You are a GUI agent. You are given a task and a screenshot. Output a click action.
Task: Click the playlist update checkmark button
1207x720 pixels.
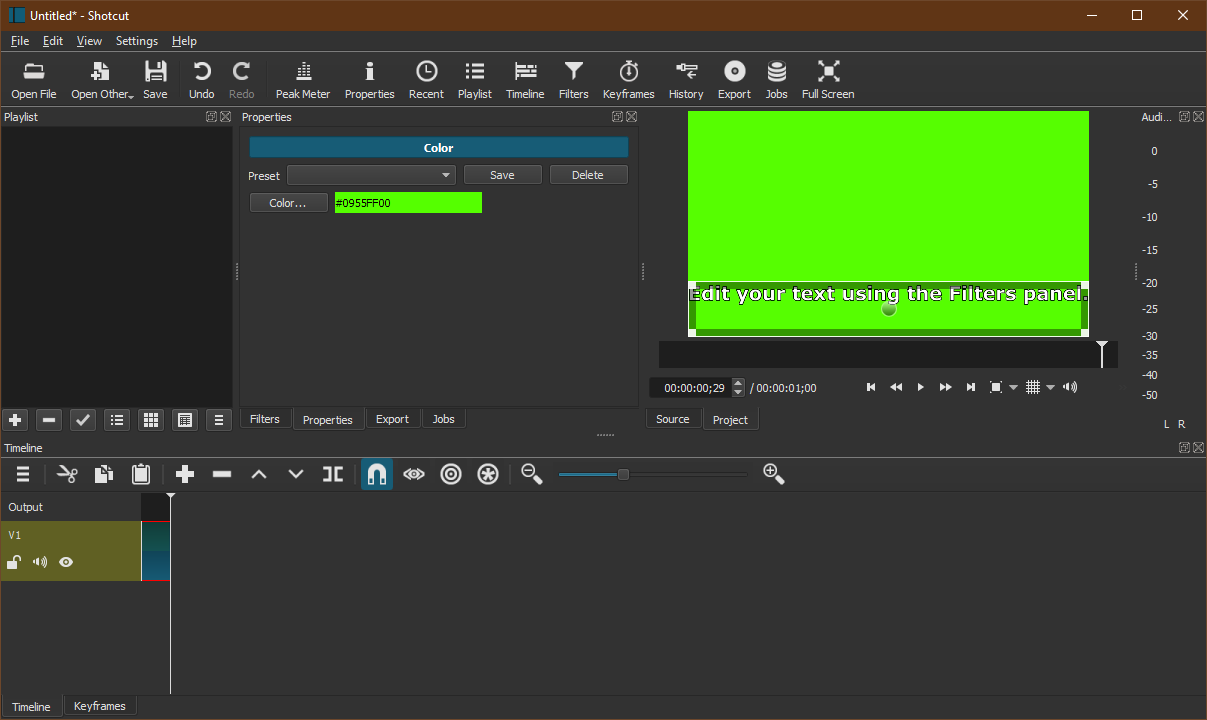click(x=83, y=420)
